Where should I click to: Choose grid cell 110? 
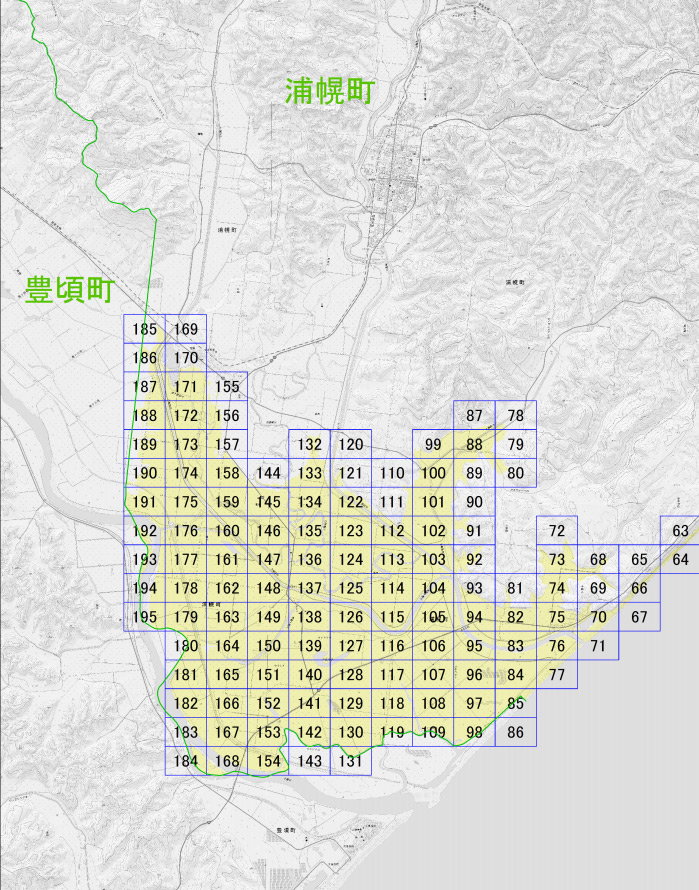tap(392, 473)
